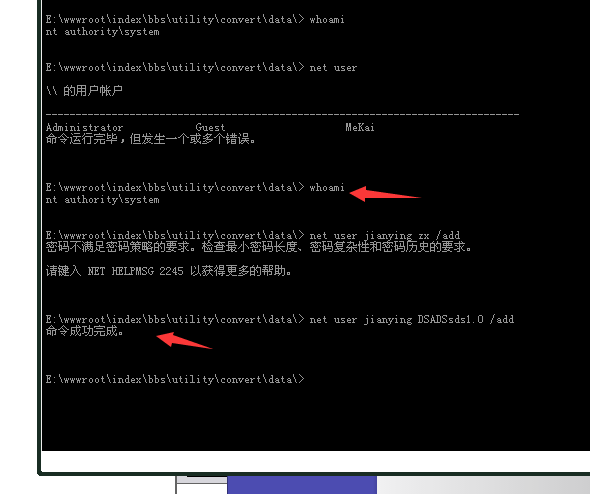This screenshot has width=590, height=494.
Task: Click the DSADSsds1.0 password text
Action: click(x=450, y=319)
